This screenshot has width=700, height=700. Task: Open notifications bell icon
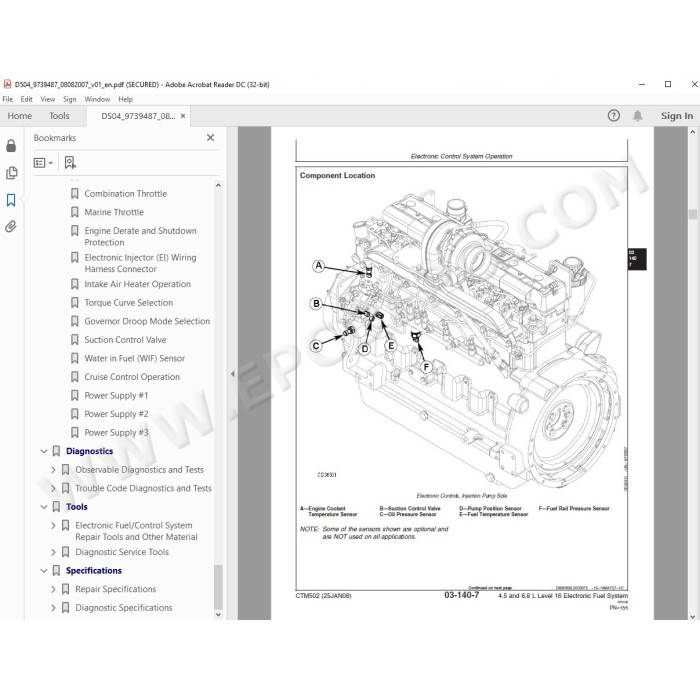(638, 116)
